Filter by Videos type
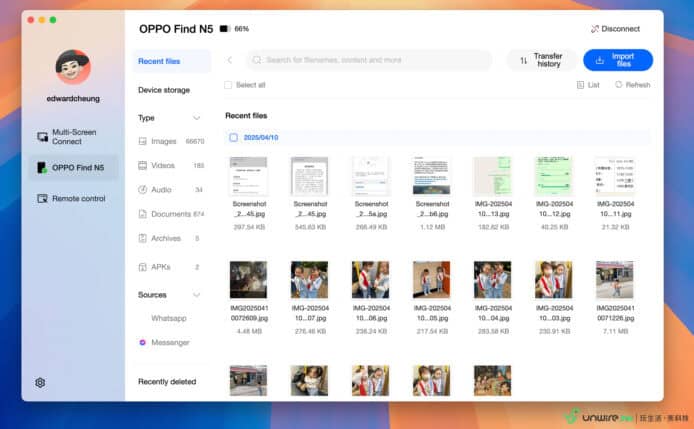Image resolution: width=694 pixels, height=429 pixels. coord(171,166)
